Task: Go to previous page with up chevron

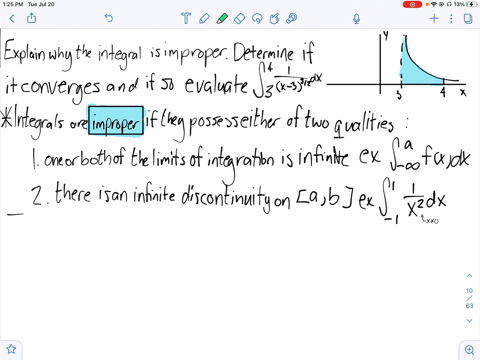Action: click(x=469, y=276)
